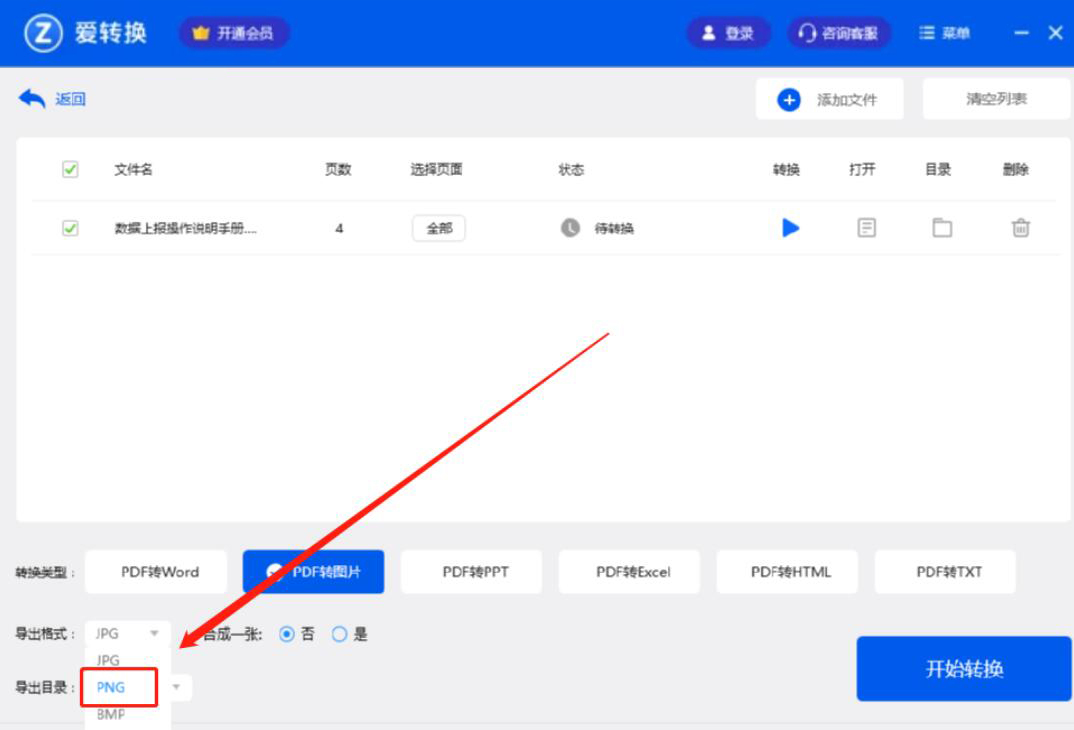Open the 登录 login button

coord(729,33)
